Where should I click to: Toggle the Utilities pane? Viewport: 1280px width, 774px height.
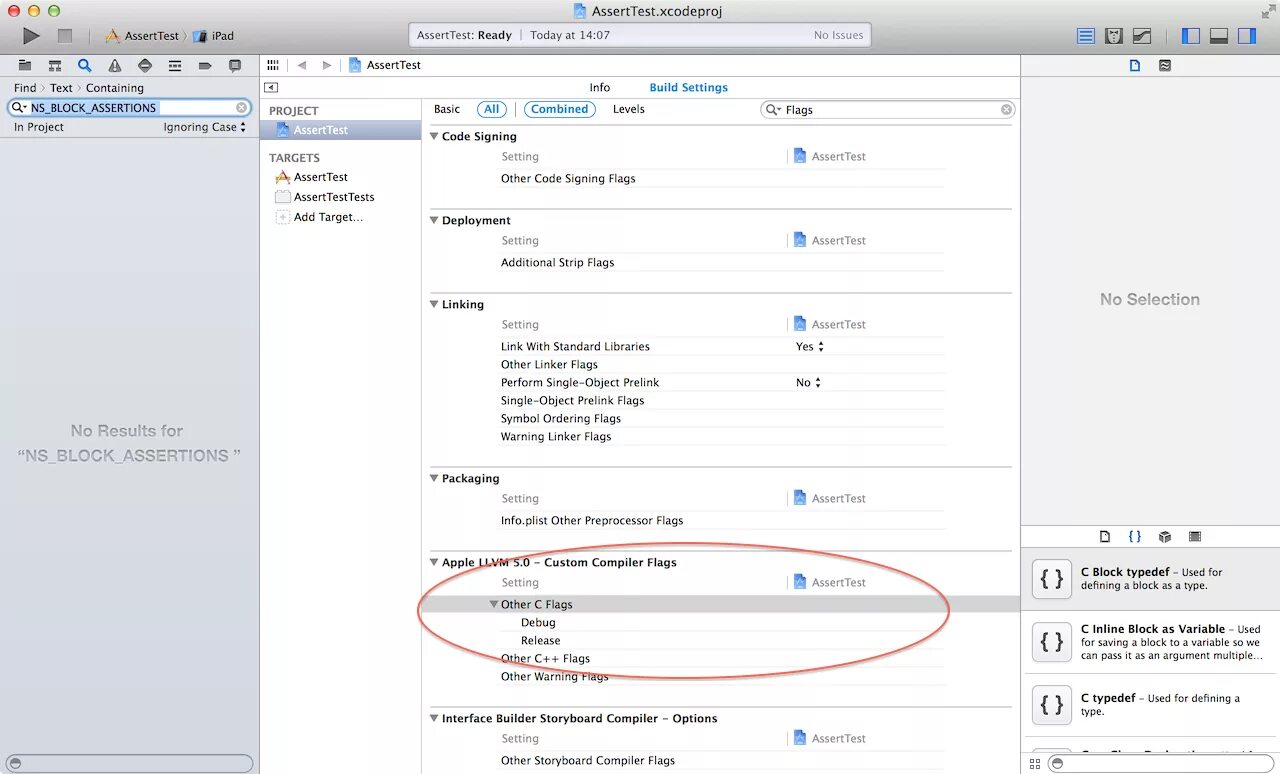point(1246,36)
